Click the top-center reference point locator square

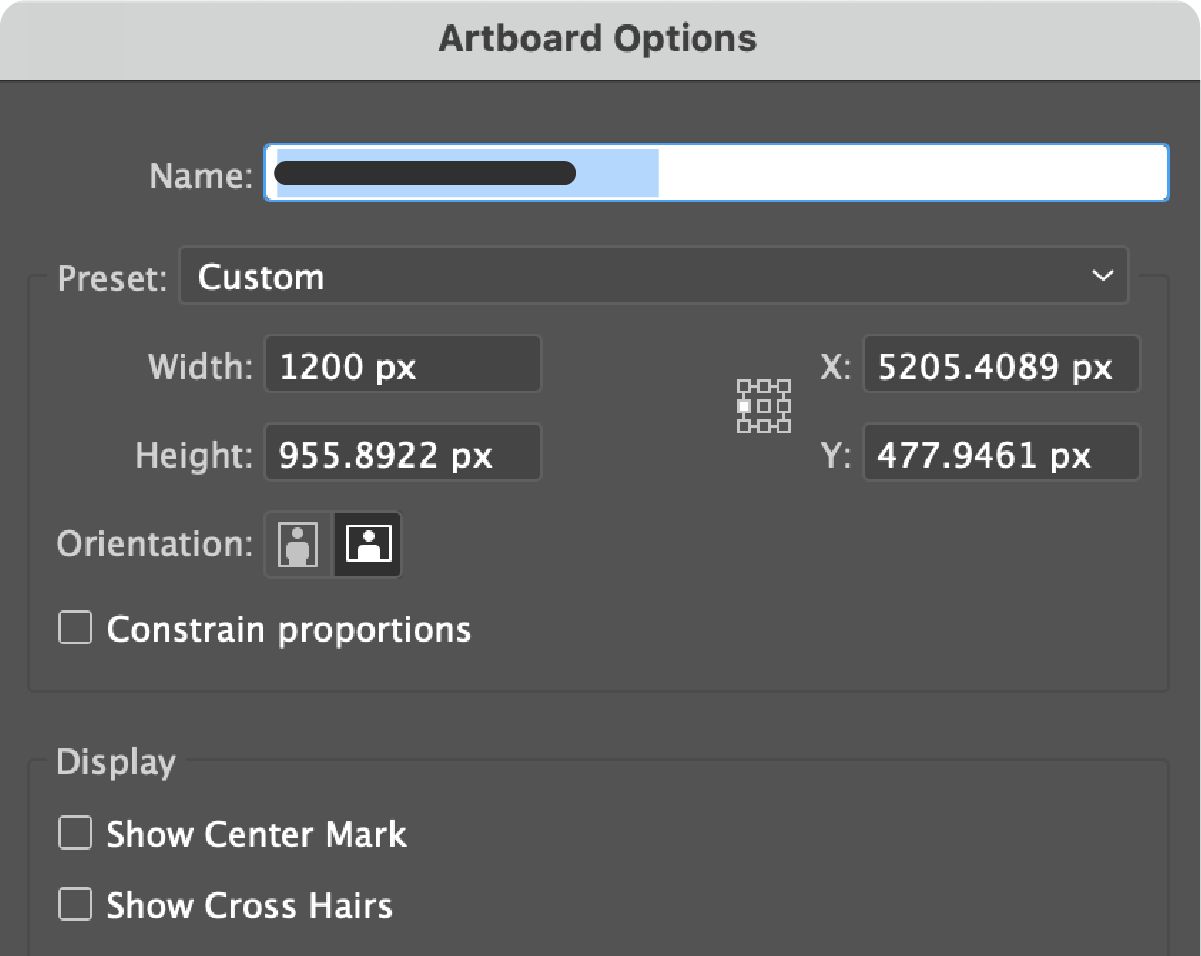[x=764, y=385]
